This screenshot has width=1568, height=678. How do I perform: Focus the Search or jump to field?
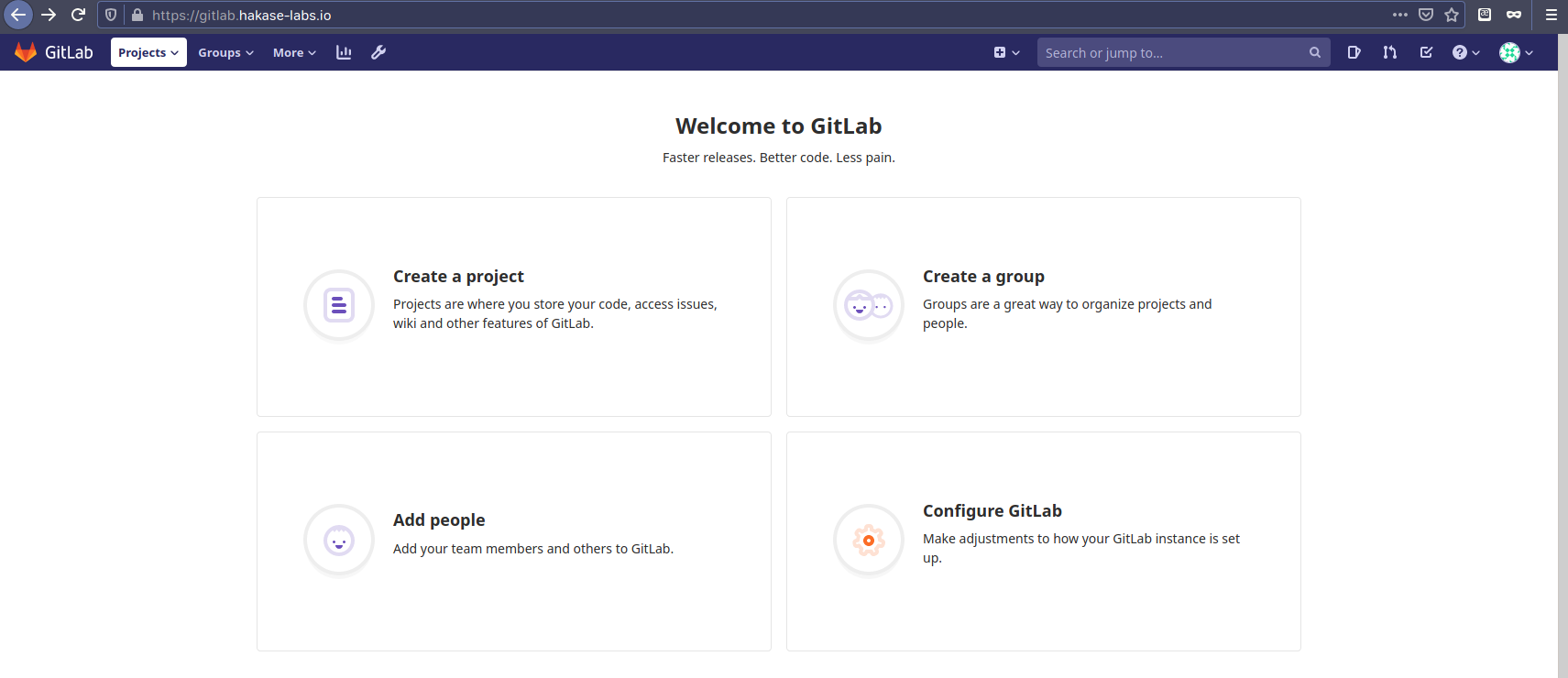pyautogui.click(x=1183, y=52)
